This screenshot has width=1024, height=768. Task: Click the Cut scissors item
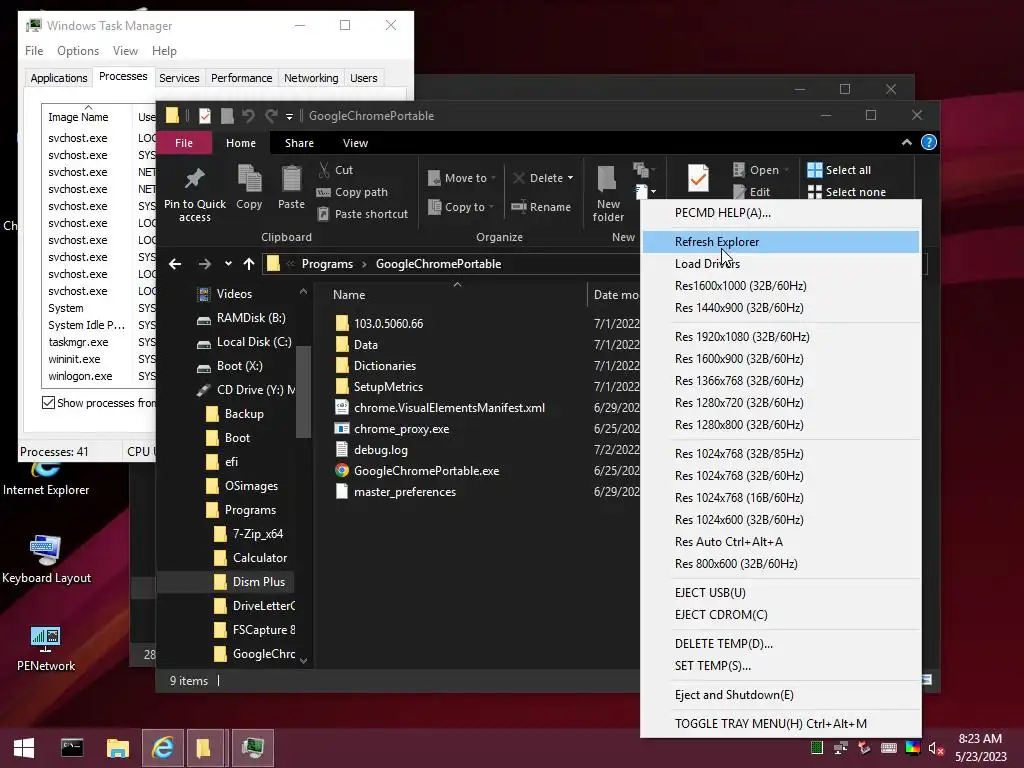(x=336, y=170)
